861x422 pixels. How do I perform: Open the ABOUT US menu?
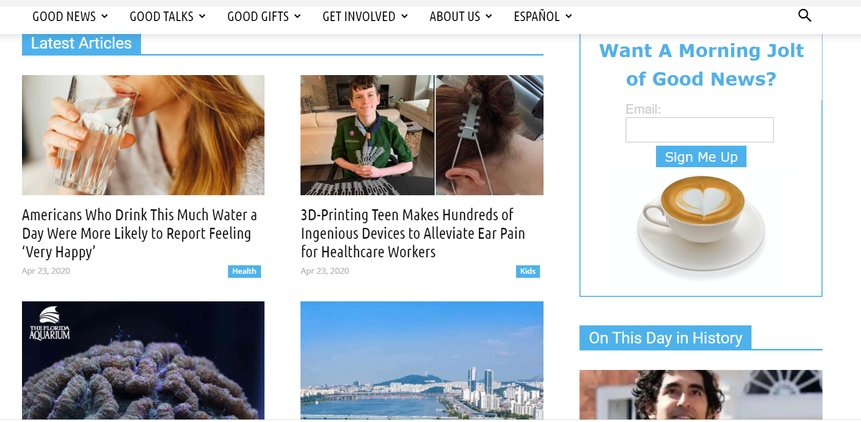(460, 16)
